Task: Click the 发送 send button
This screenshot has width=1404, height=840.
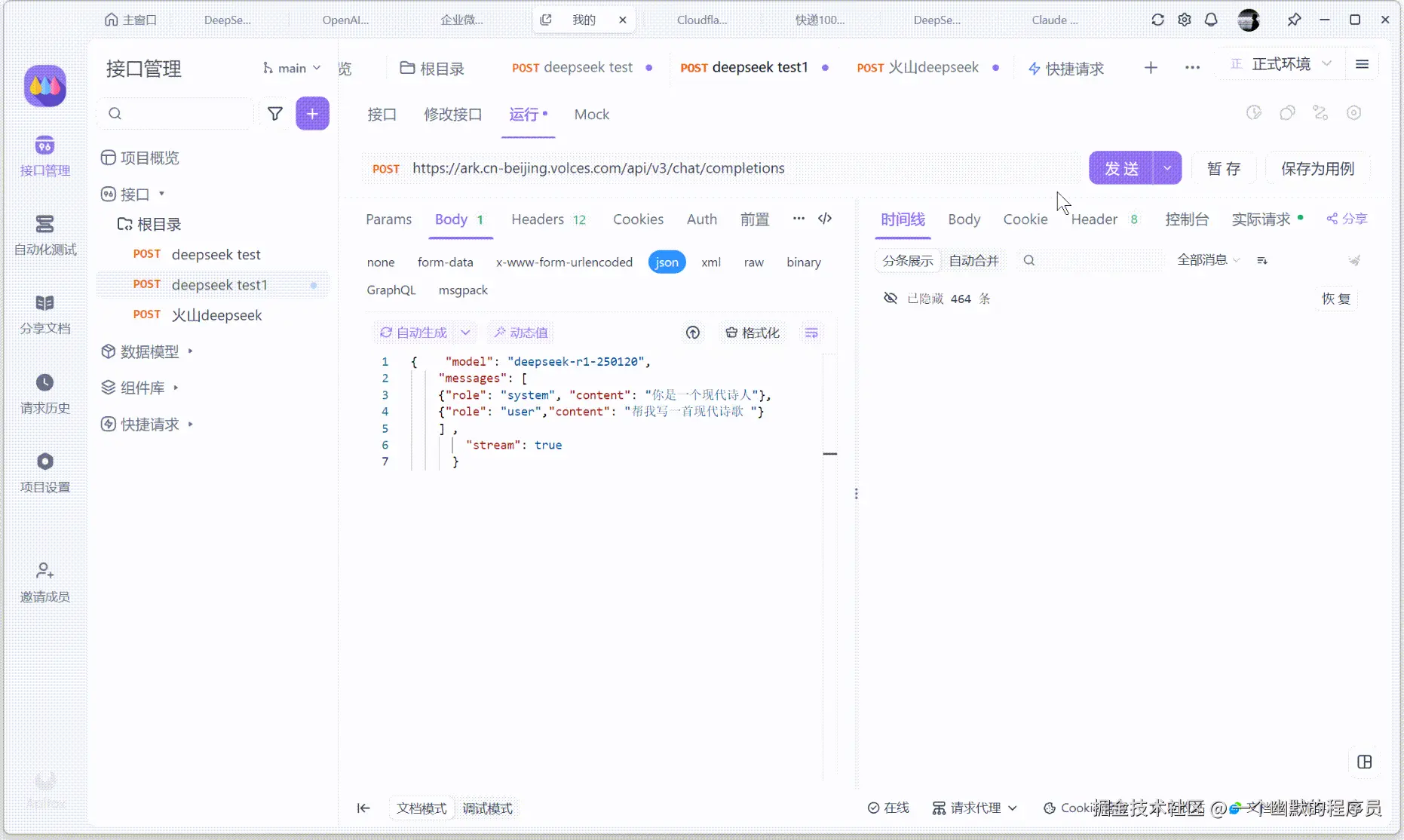Action: click(x=1121, y=168)
